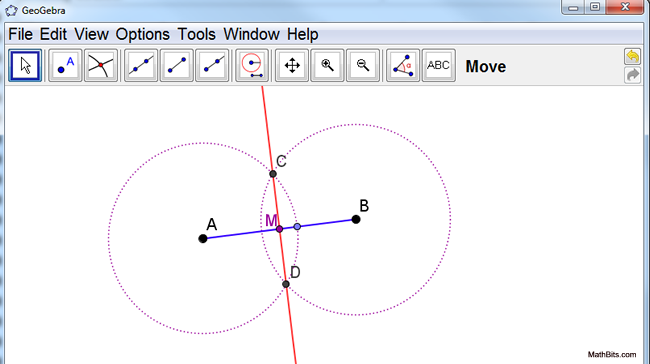This screenshot has height=364, width=650.
Task: Click the GeoGebra title bar logo
Action: [11, 10]
